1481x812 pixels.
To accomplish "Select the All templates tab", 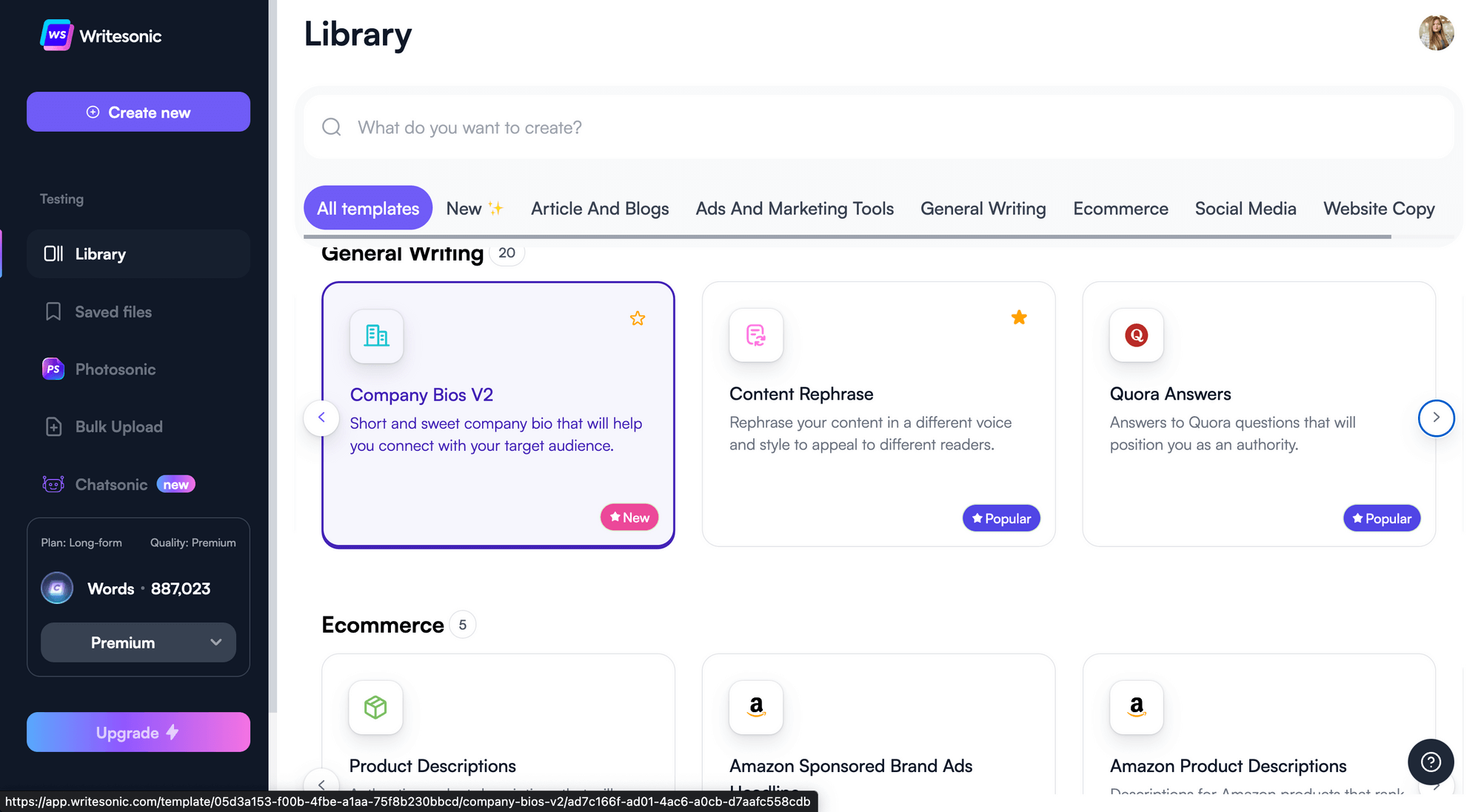I will pyautogui.click(x=368, y=207).
